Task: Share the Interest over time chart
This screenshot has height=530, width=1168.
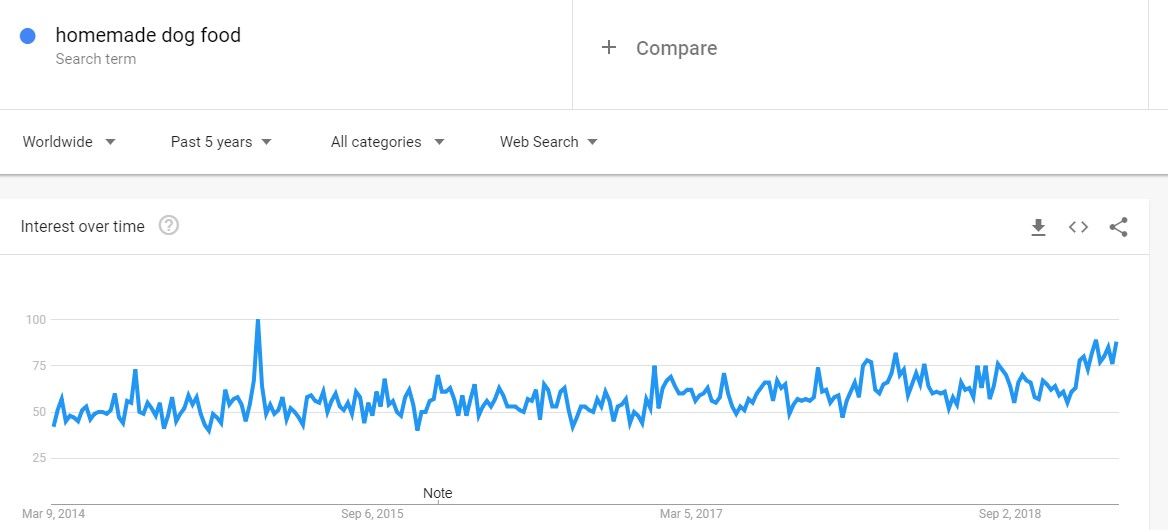Action: click(x=1118, y=227)
